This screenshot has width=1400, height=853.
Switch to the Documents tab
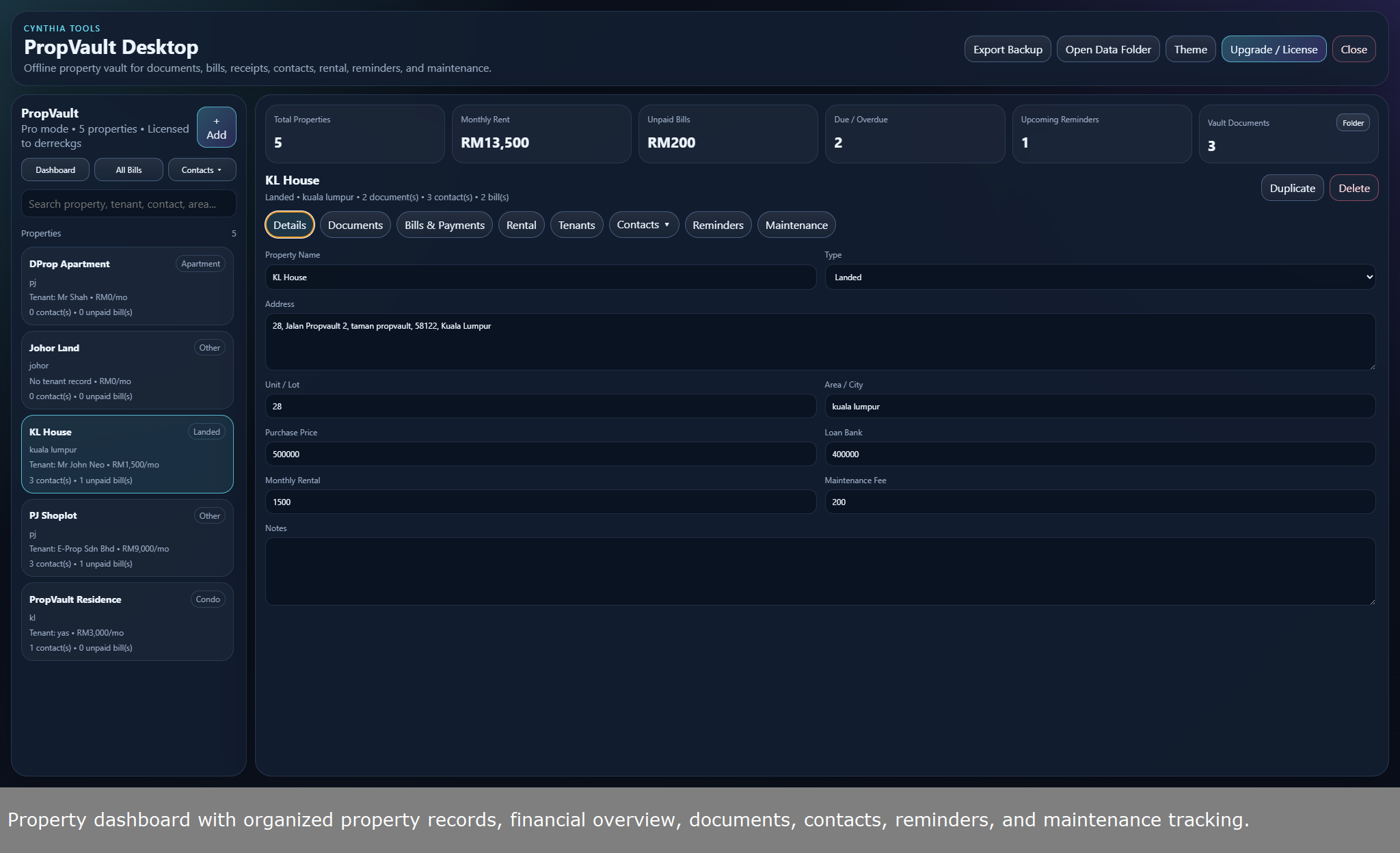[x=355, y=225]
